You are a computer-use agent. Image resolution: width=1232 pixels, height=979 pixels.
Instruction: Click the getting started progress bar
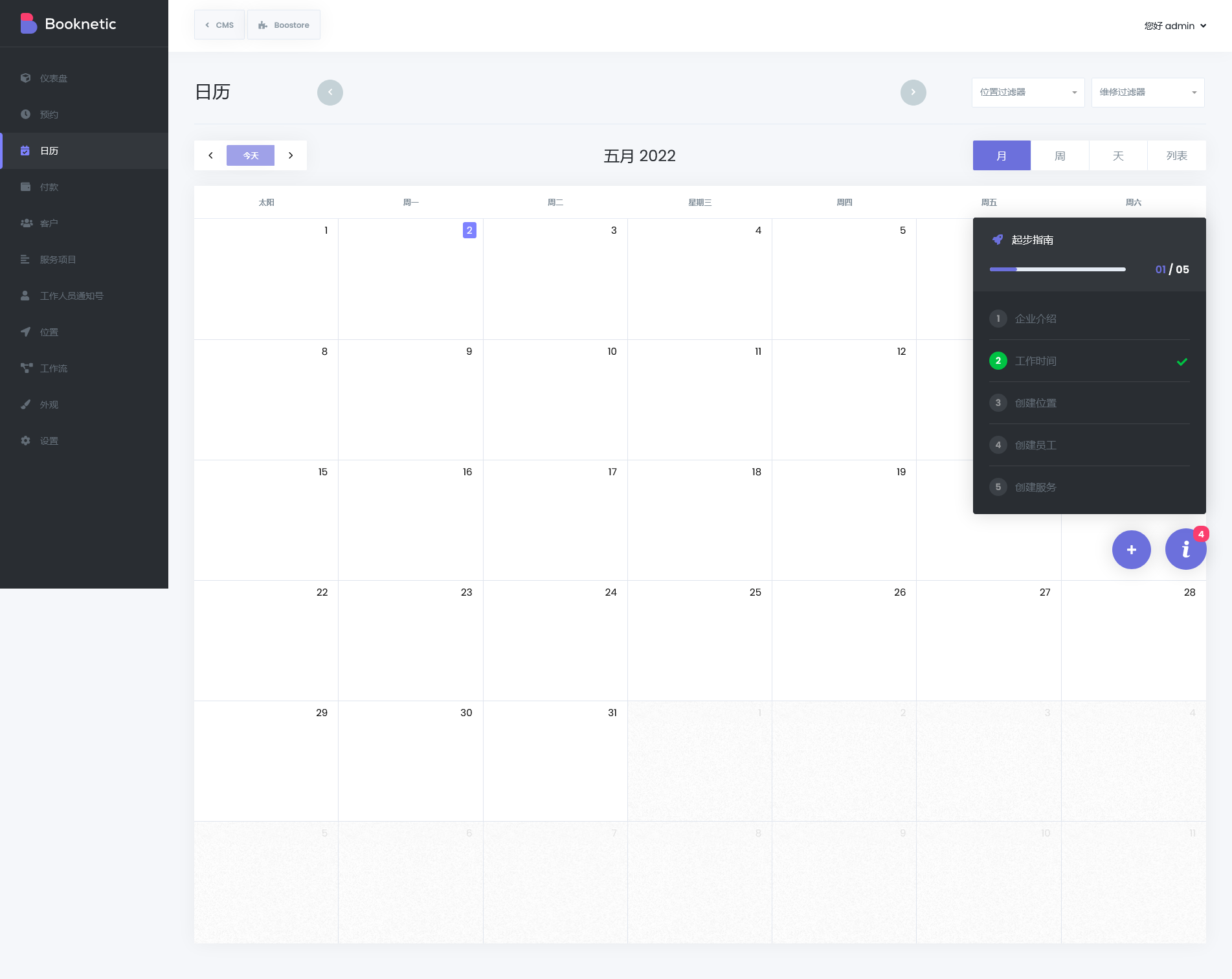click(x=1057, y=269)
